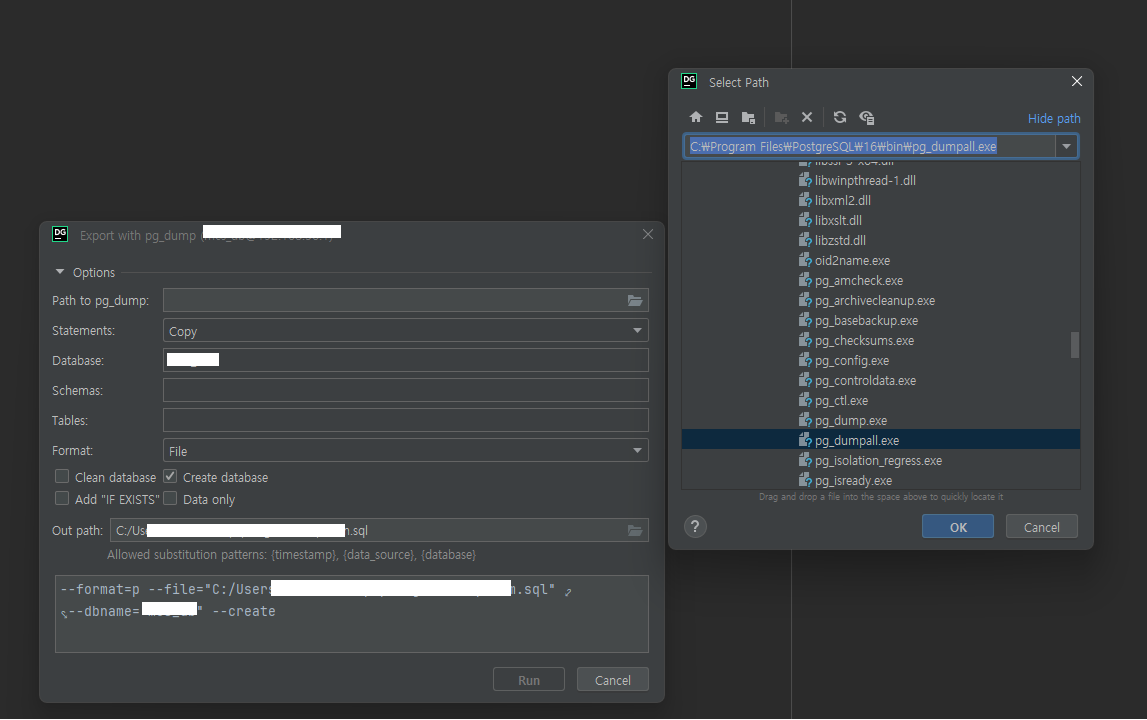Click file icon beside oid2name.exe

[x=805, y=260]
